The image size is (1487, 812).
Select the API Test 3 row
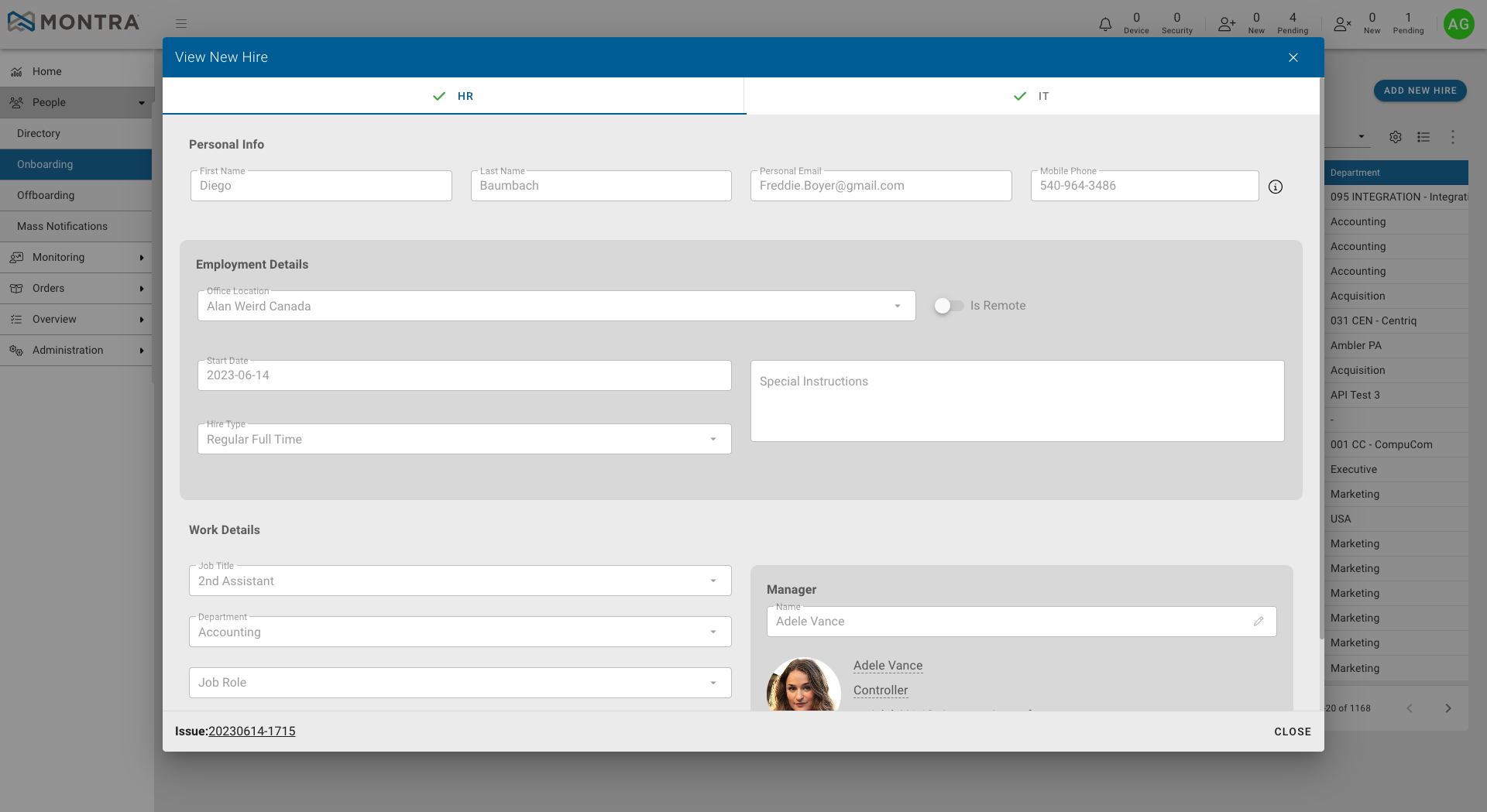(x=1396, y=395)
